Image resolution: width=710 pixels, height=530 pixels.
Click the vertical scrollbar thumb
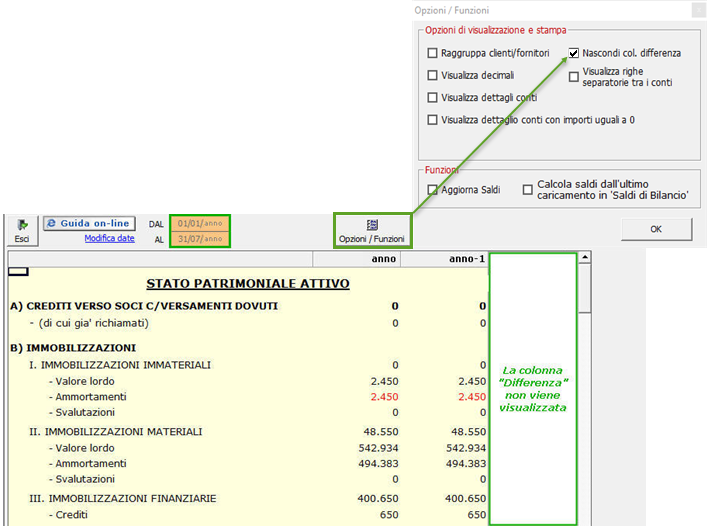point(585,289)
